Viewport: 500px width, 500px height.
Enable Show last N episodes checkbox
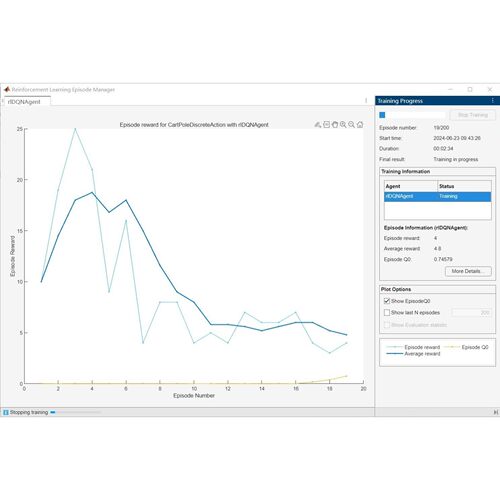pyautogui.click(x=387, y=313)
